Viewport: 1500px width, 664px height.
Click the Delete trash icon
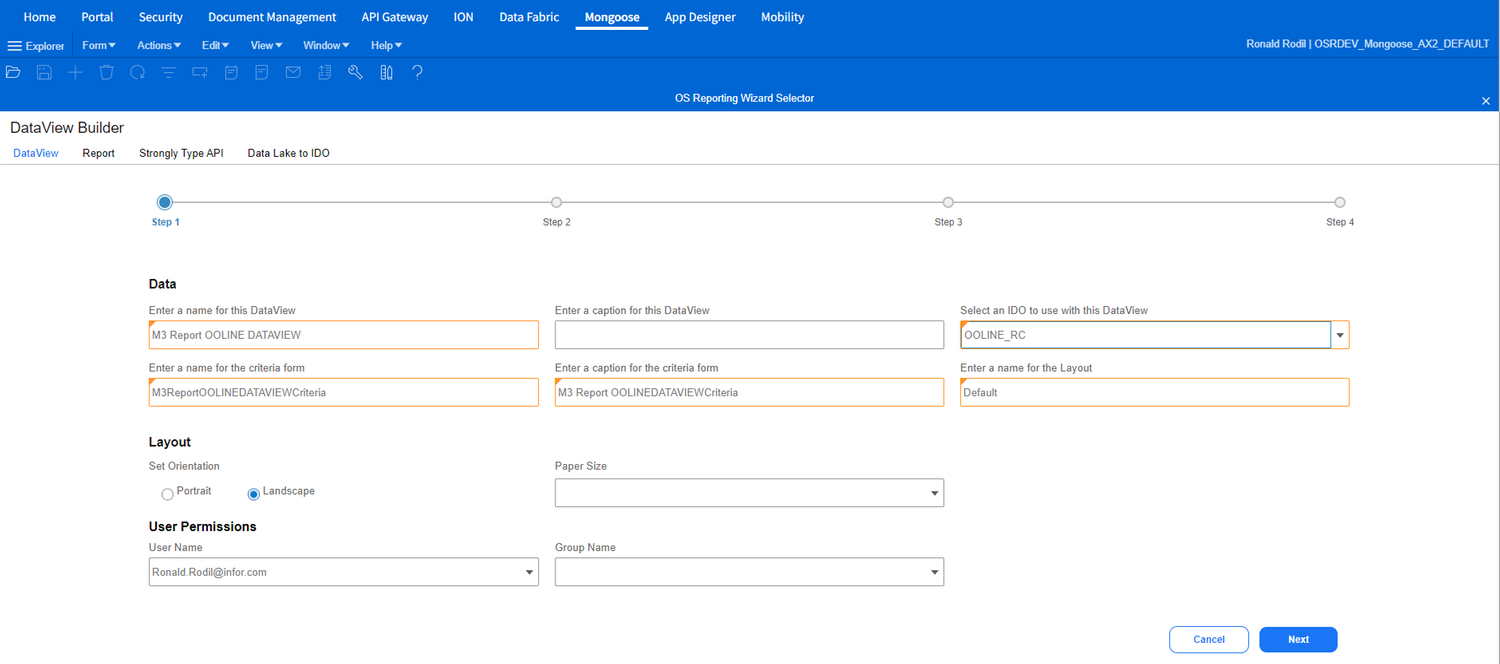tap(106, 71)
